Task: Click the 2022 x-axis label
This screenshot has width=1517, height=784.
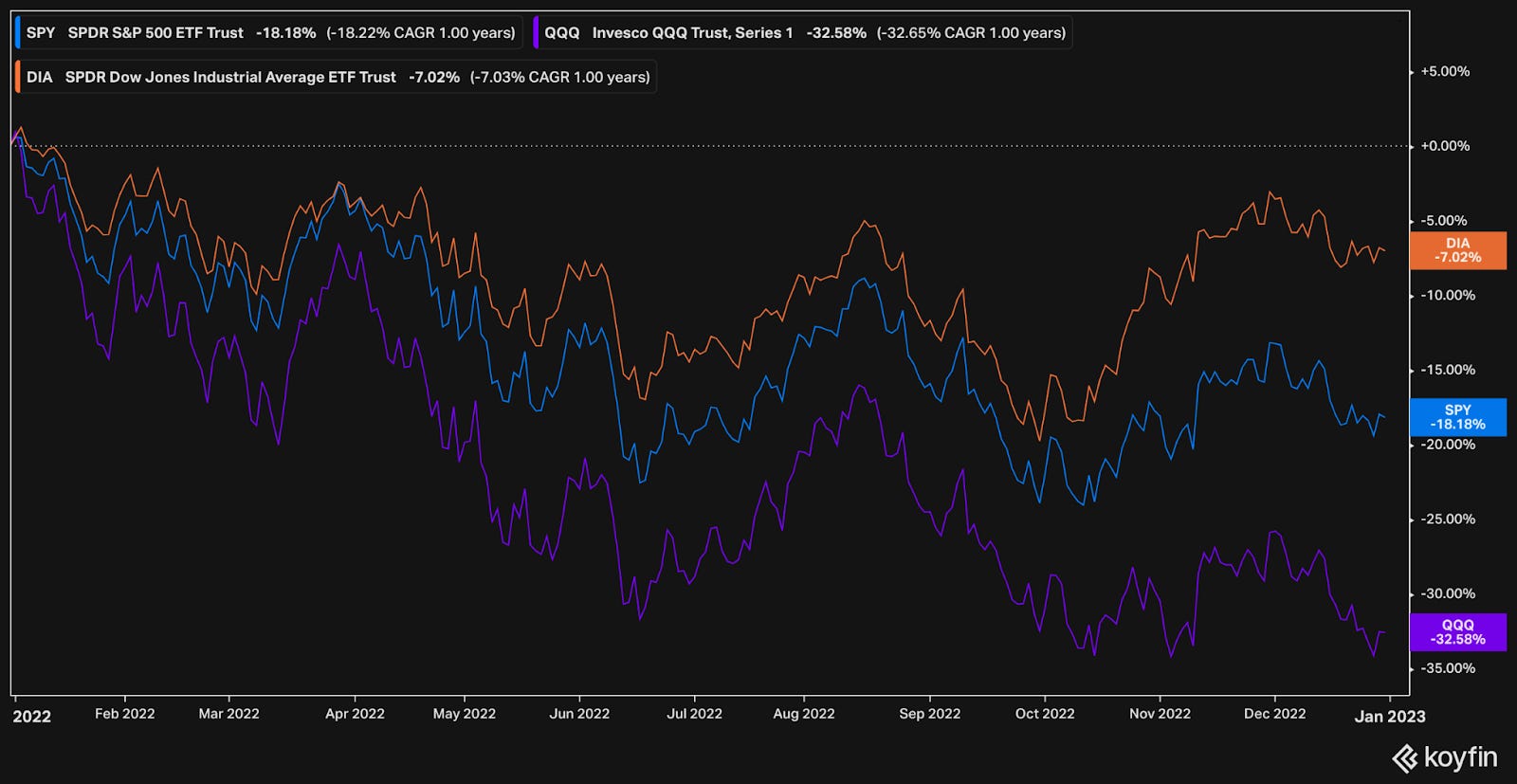Action: (x=32, y=716)
